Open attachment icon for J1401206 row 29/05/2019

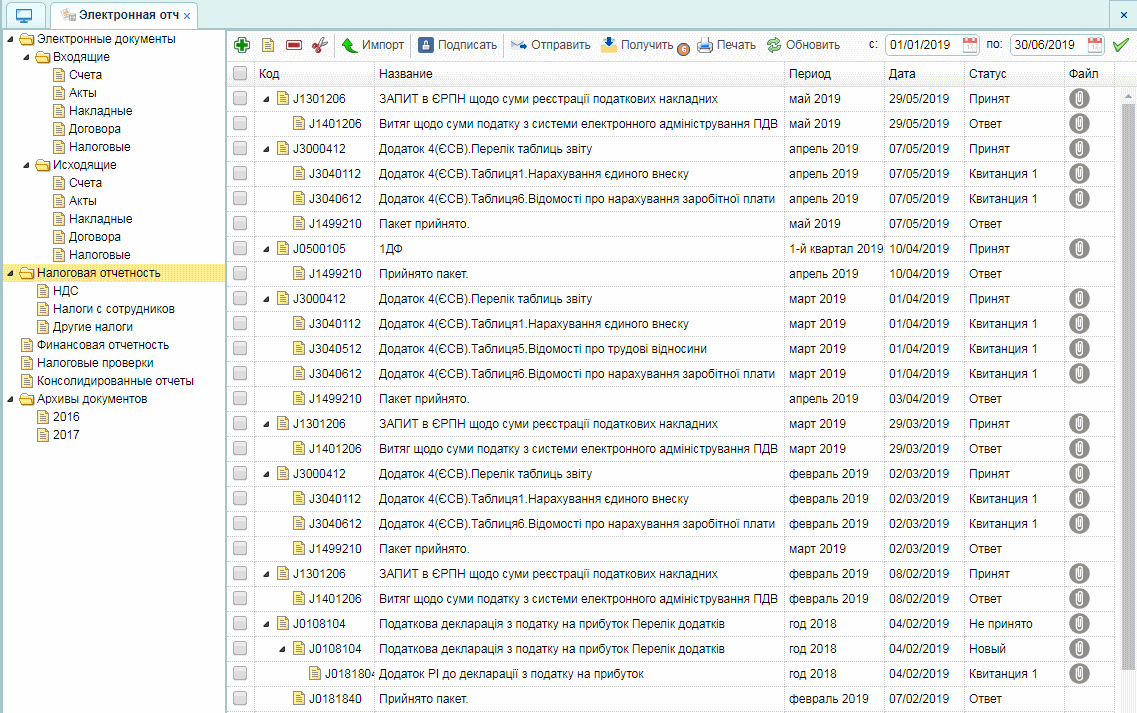(1079, 123)
